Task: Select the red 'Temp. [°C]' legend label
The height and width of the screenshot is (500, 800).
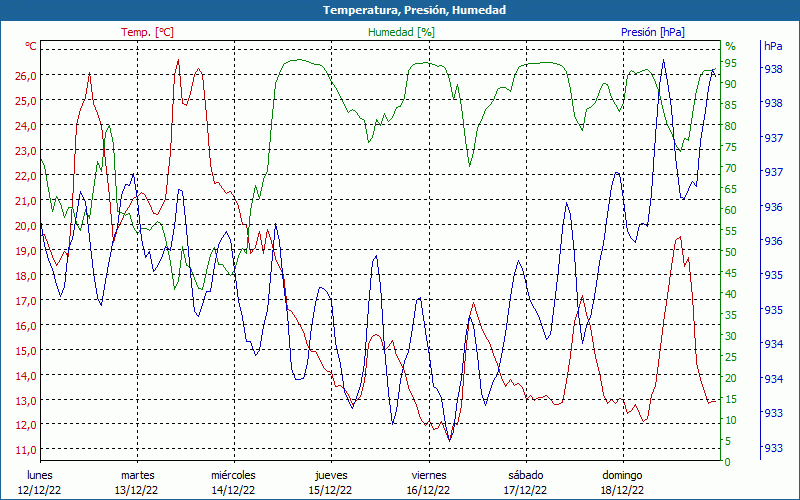Action: pyautogui.click(x=147, y=32)
